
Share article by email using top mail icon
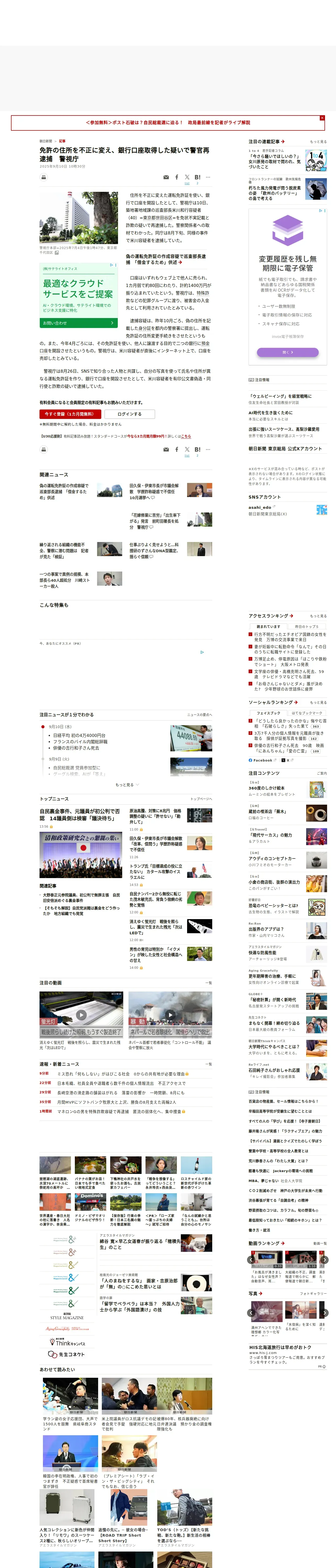coord(166,177)
